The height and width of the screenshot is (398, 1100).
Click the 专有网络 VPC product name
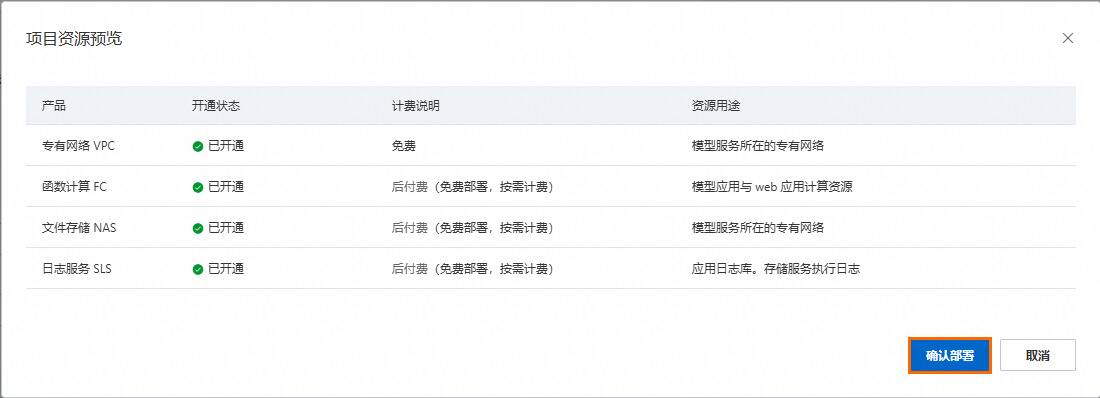[78, 146]
